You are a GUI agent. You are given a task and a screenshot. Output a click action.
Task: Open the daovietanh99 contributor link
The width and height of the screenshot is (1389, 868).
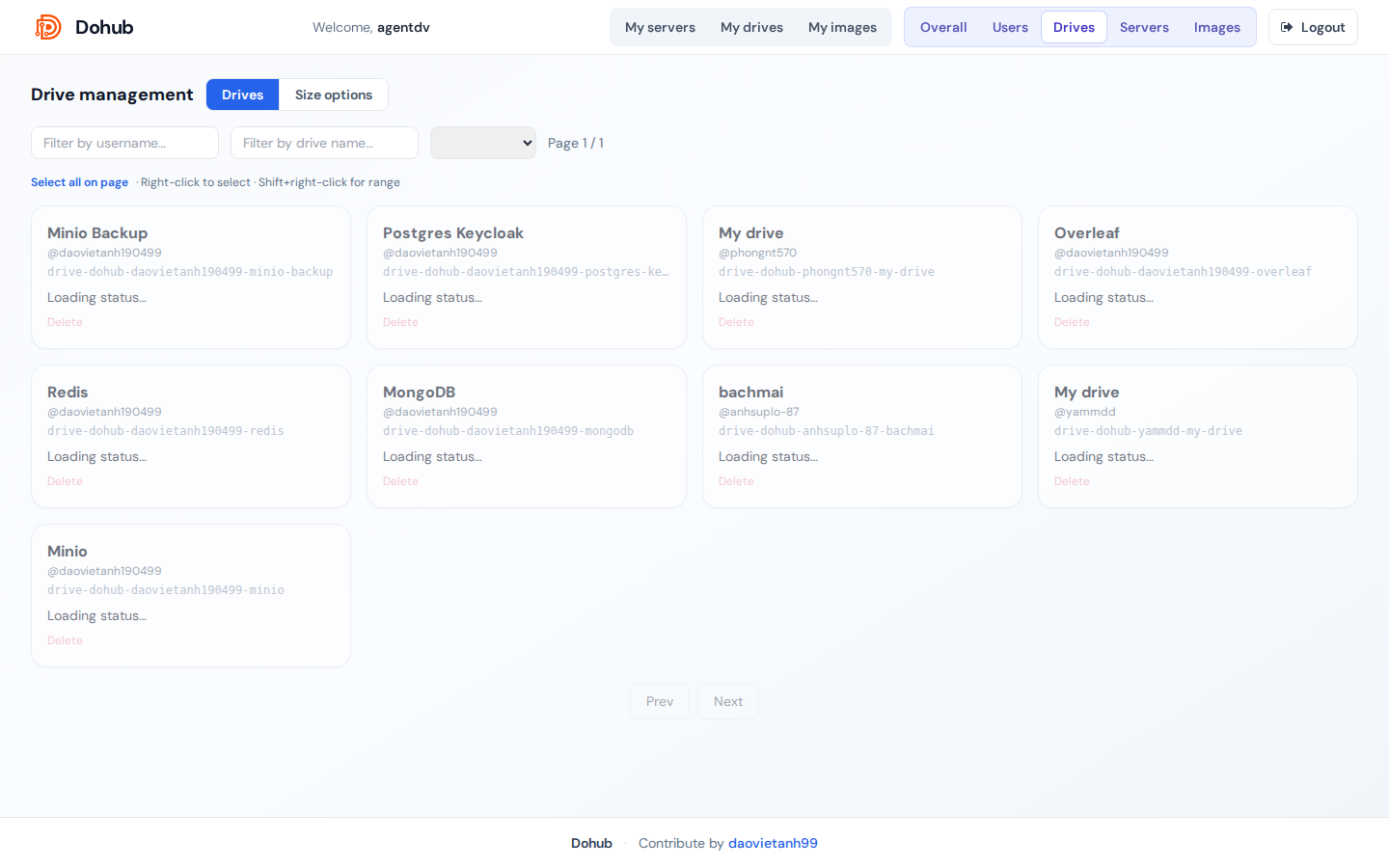pos(773,843)
